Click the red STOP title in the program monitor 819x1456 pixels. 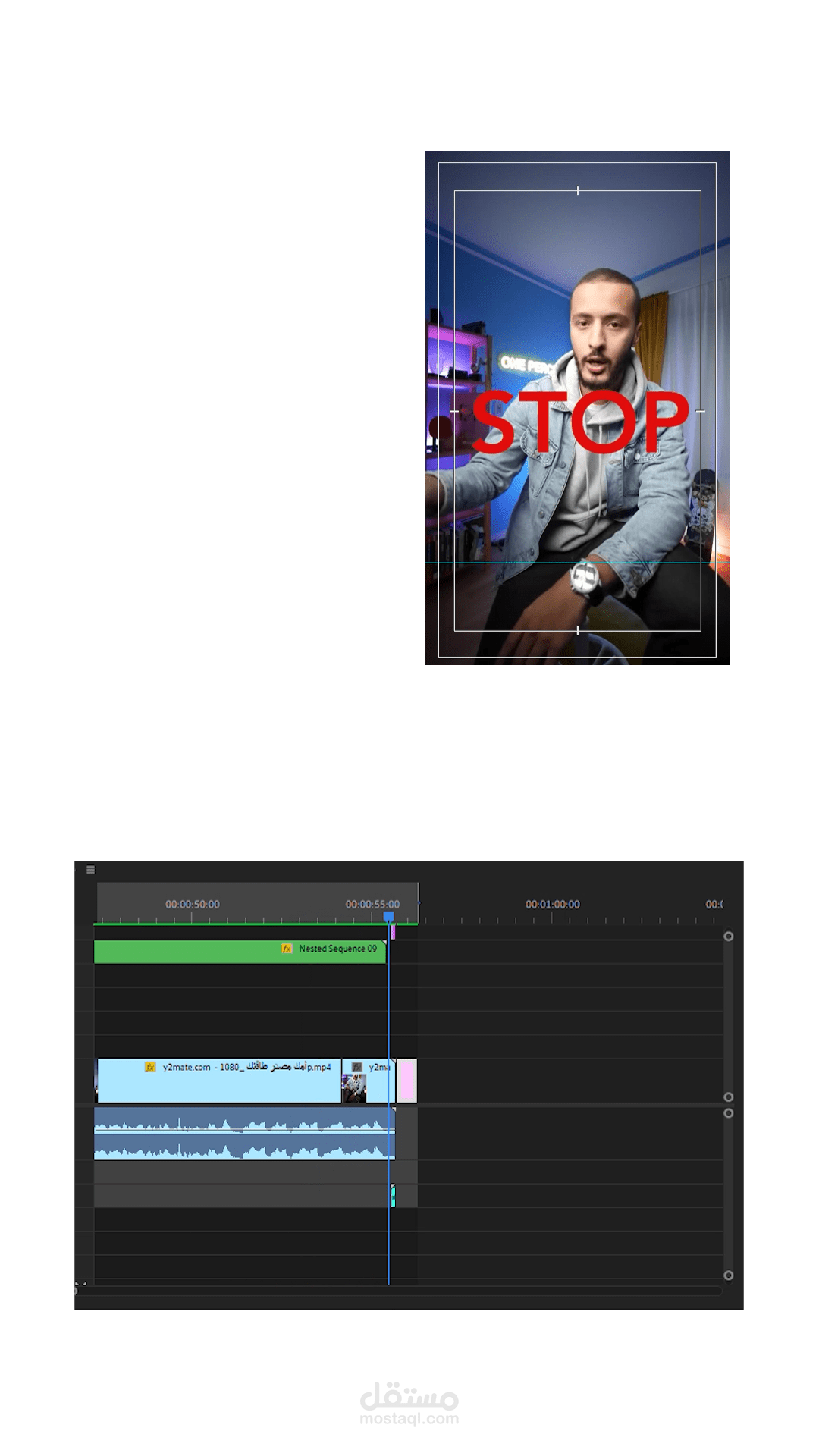[580, 421]
